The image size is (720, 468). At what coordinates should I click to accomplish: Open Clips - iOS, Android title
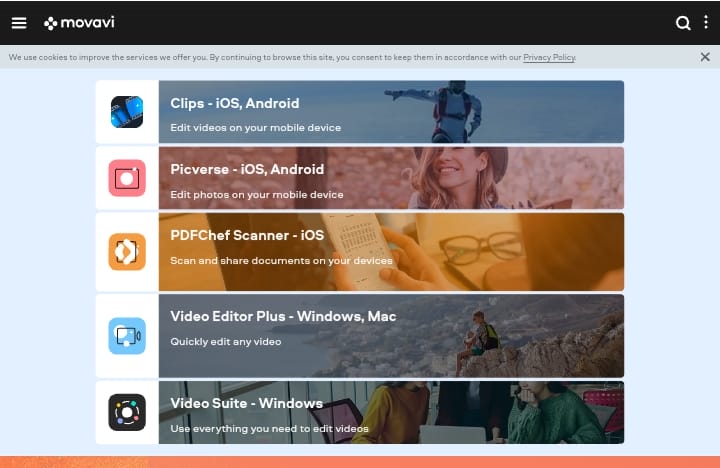235,103
